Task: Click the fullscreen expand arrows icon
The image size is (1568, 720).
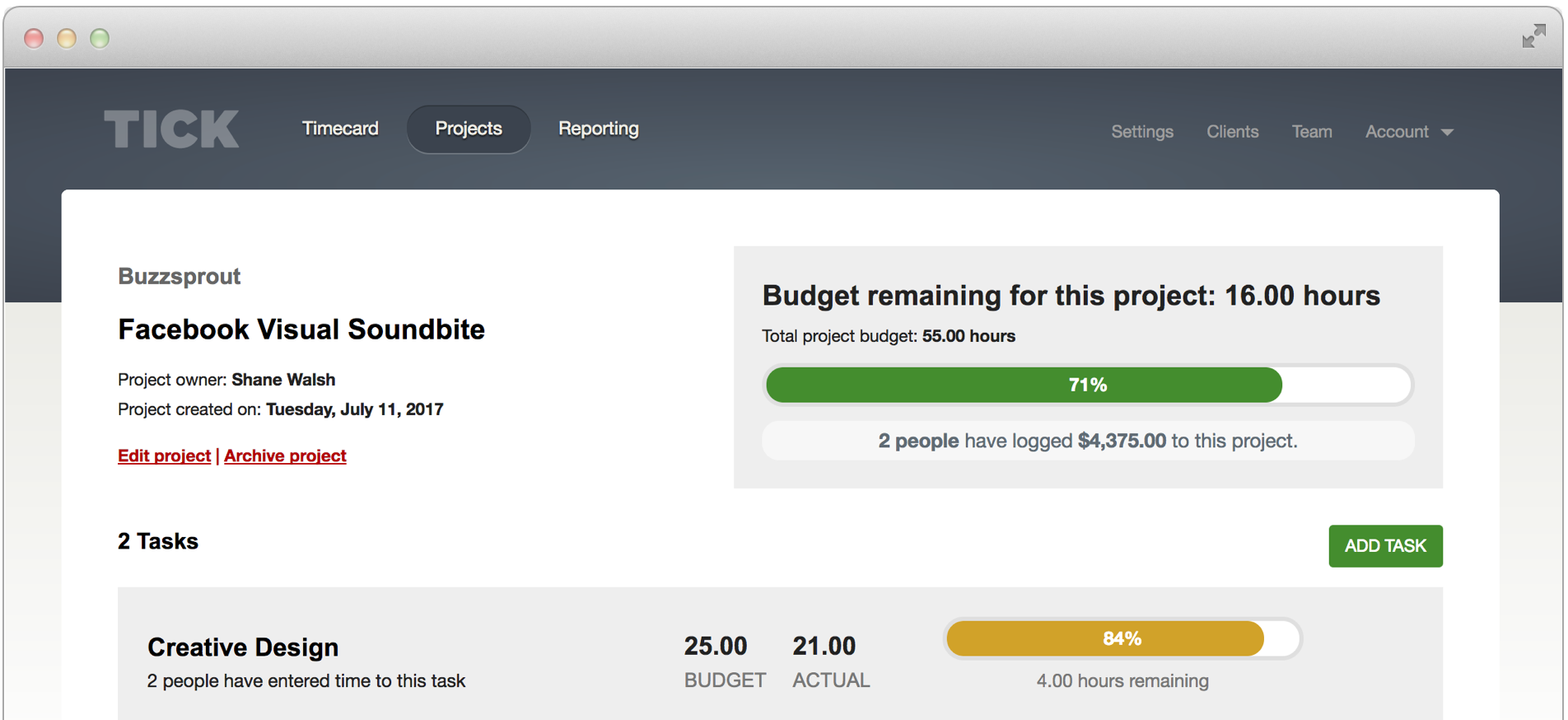Action: (x=1535, y=36)
